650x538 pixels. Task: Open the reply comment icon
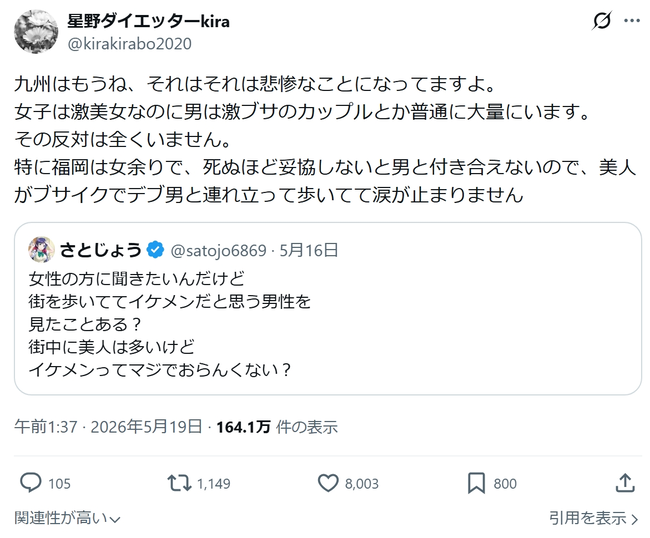pyautogui.click(x=31, y=483)
